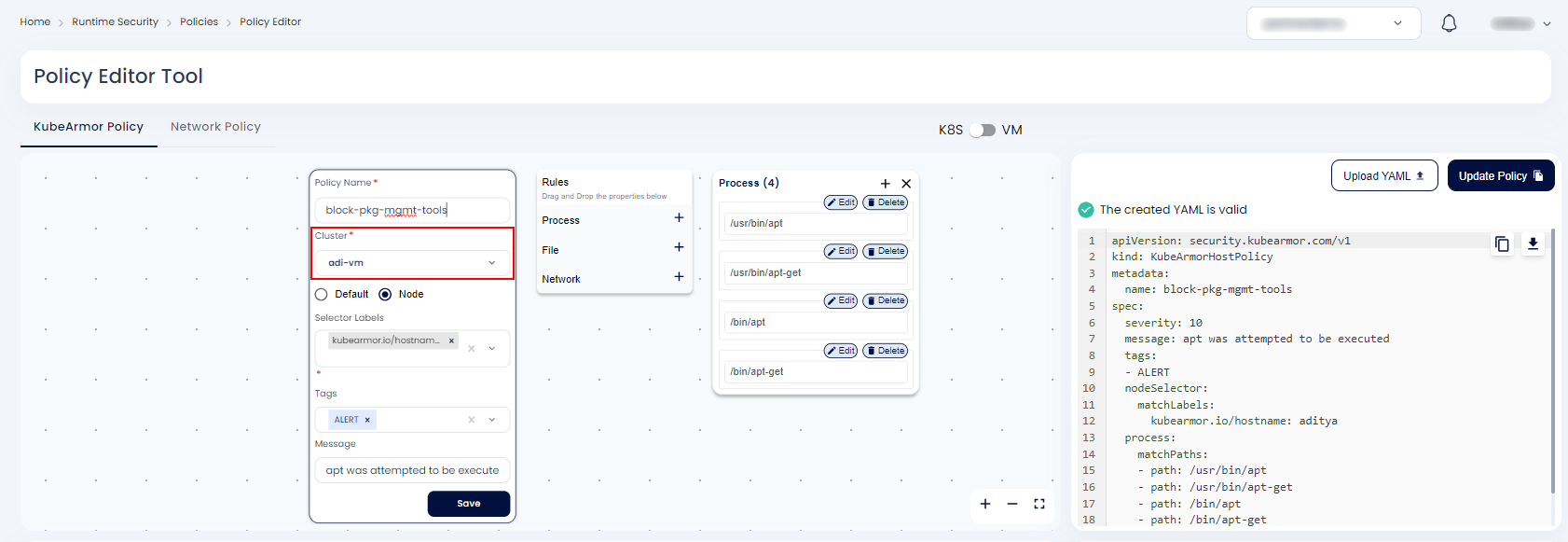
Task: Click the File rule label
Action: 550,250
